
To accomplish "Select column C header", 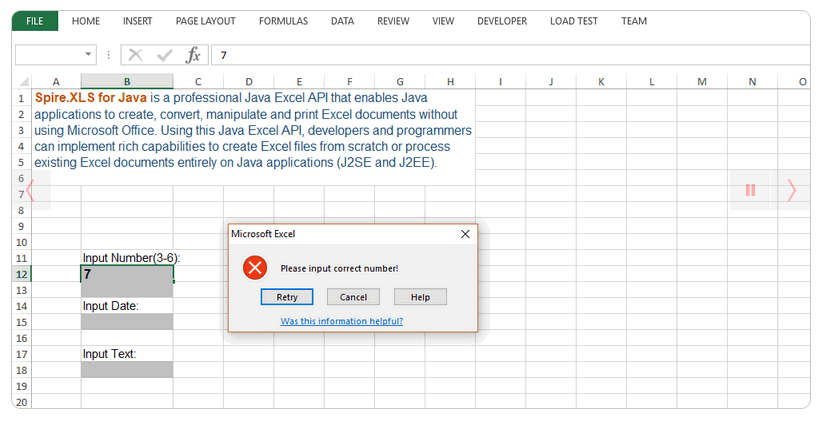I will [x=198, y=82].
